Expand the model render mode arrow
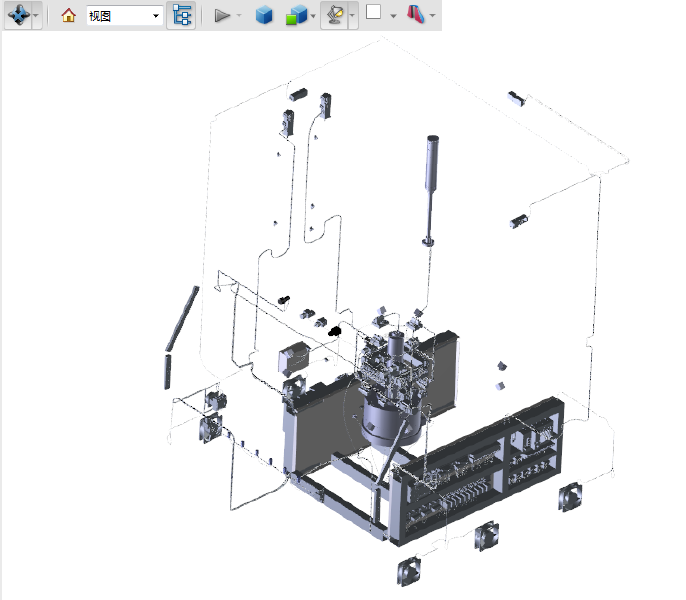The height and width of the screenshot is (600, 686). 313,16
